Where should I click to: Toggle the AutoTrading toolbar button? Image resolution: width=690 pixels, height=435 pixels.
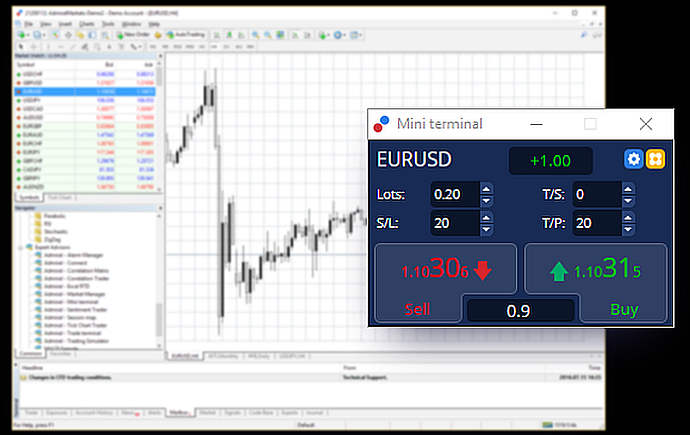[x=180, y=35]
